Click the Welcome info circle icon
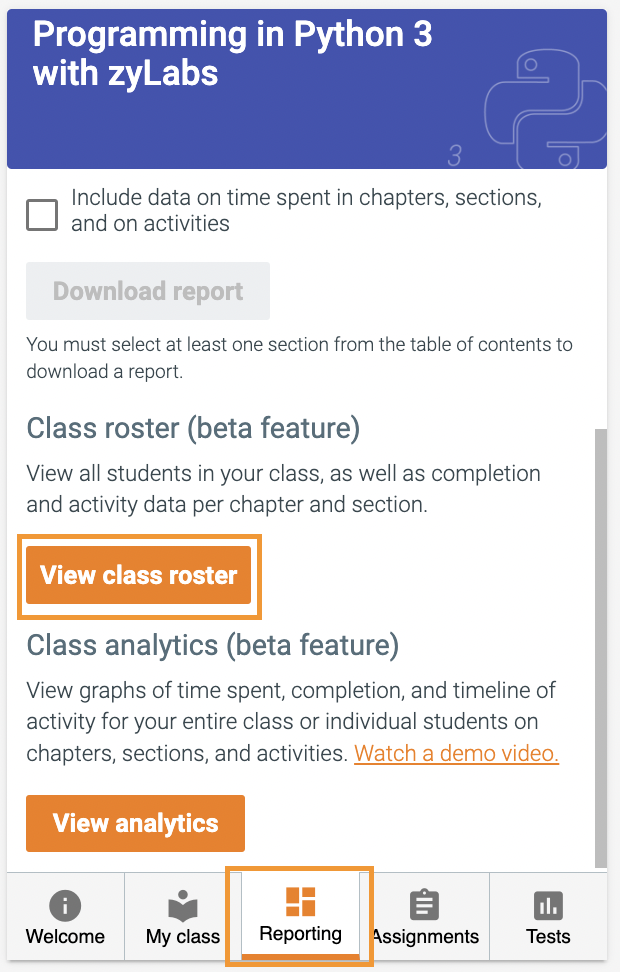 pyautogui.click(x=65, y=905)
